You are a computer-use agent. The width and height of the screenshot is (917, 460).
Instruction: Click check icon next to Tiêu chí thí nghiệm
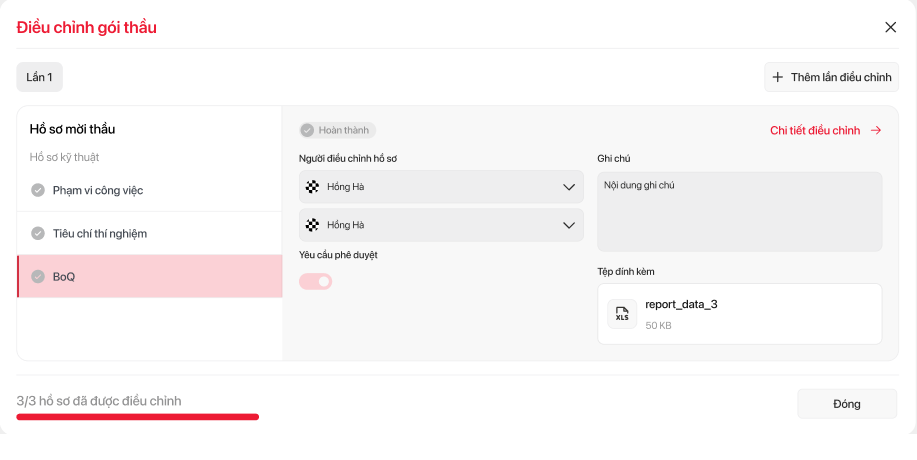click(38, 233)
